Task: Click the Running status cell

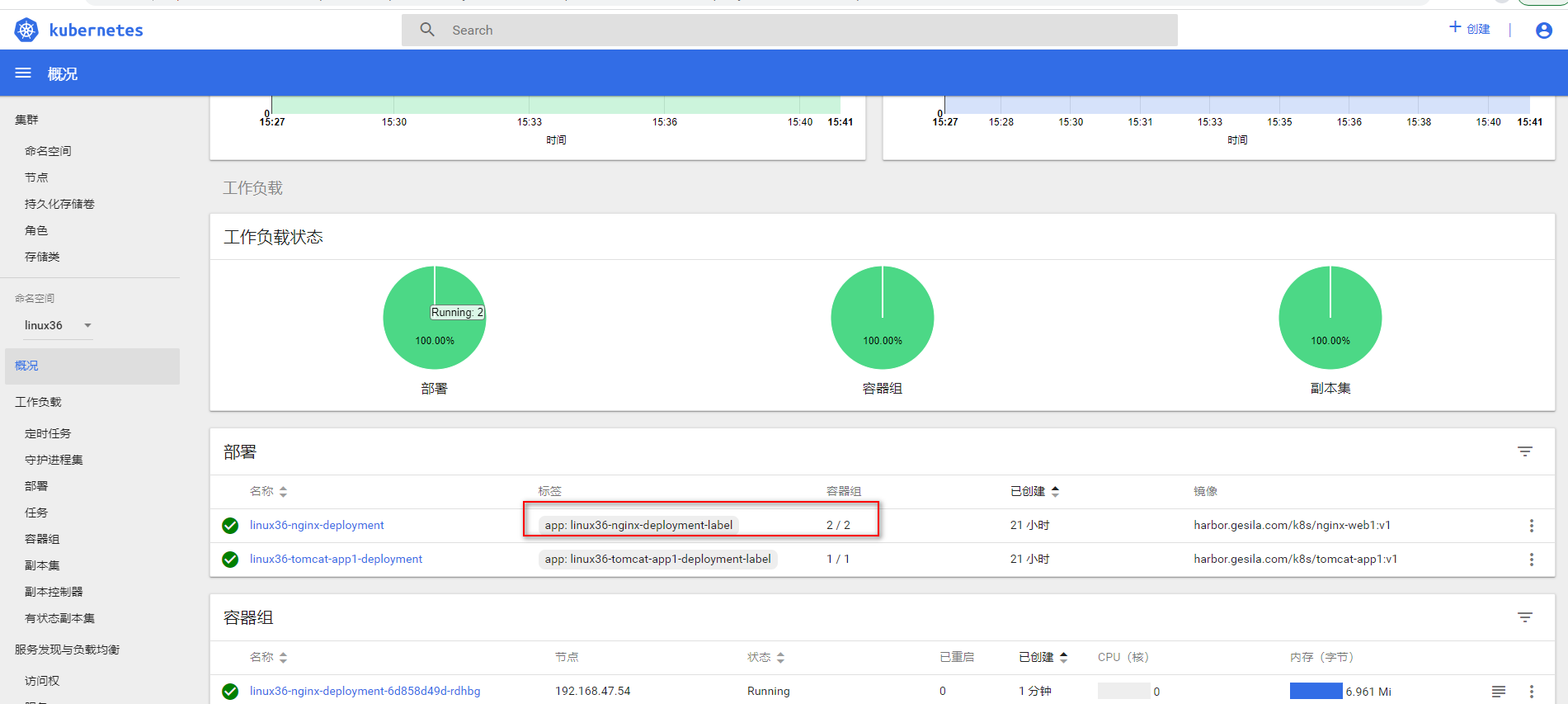Action: tap(768, 691)
